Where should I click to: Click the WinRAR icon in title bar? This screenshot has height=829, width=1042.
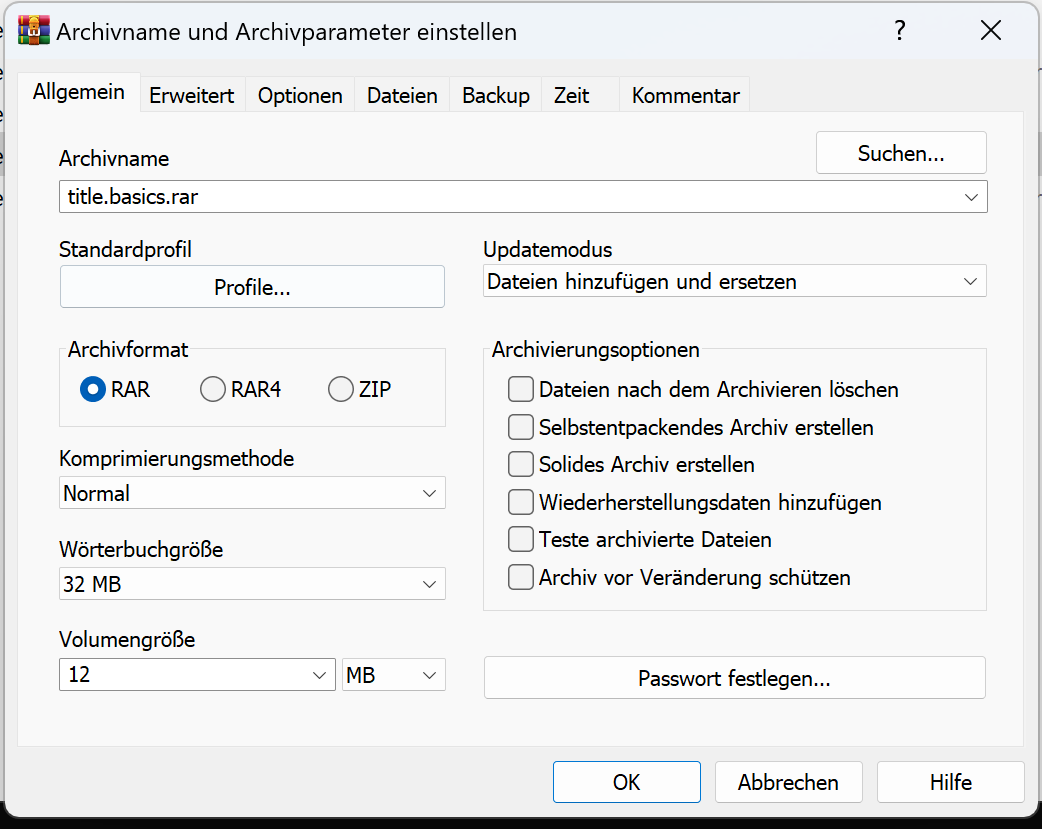pyautogui.click(x=35, y=31)
